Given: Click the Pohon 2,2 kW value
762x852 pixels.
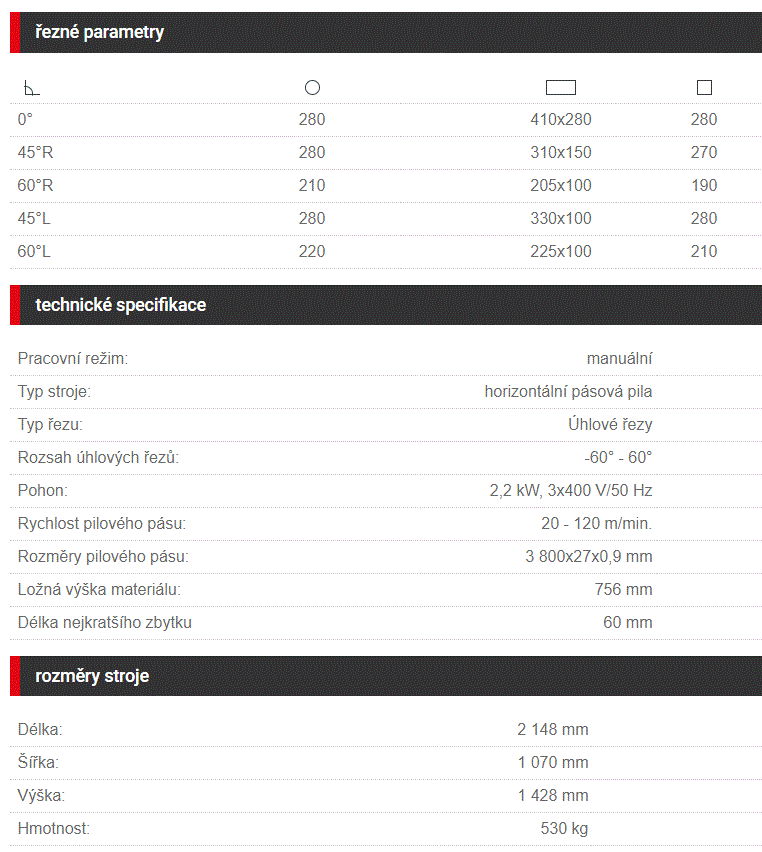Looking at the screenshot, I should (x=571, y=491).
